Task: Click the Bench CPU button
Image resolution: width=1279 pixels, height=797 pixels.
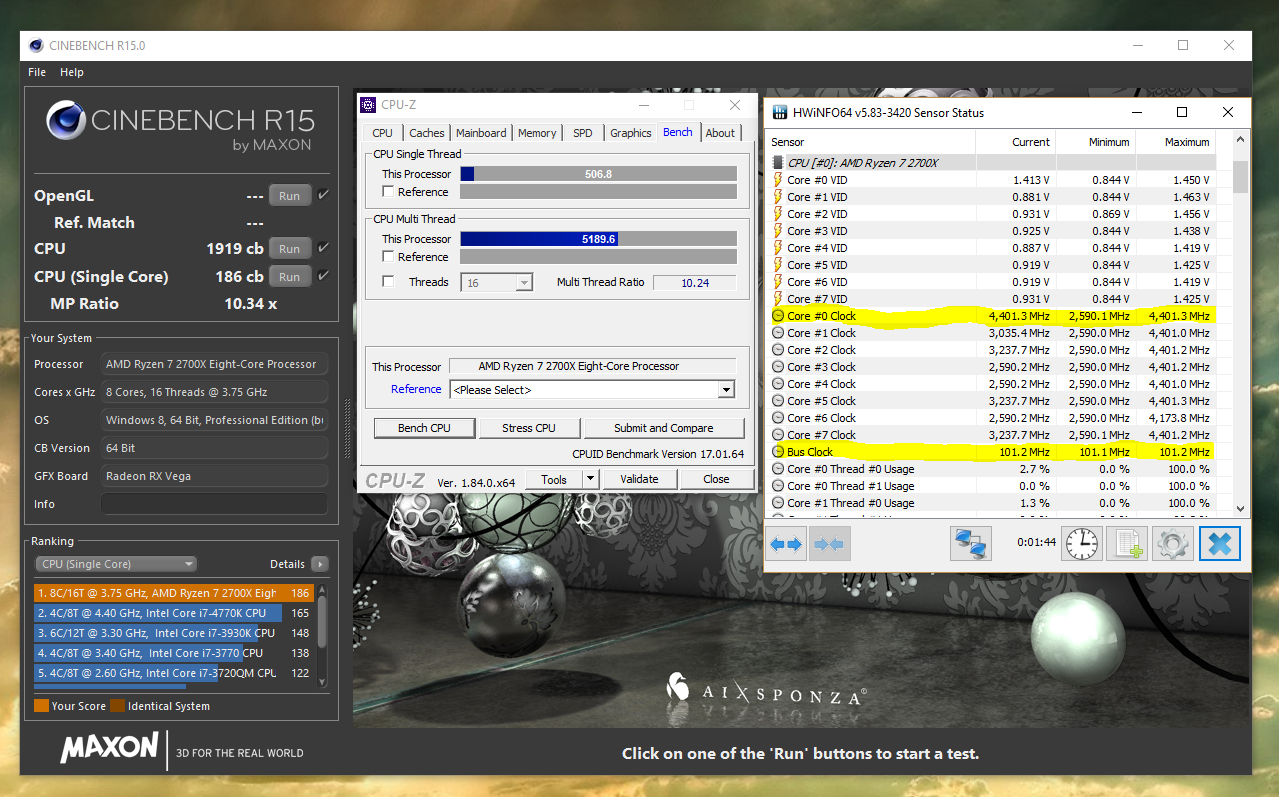Action: 424,428
